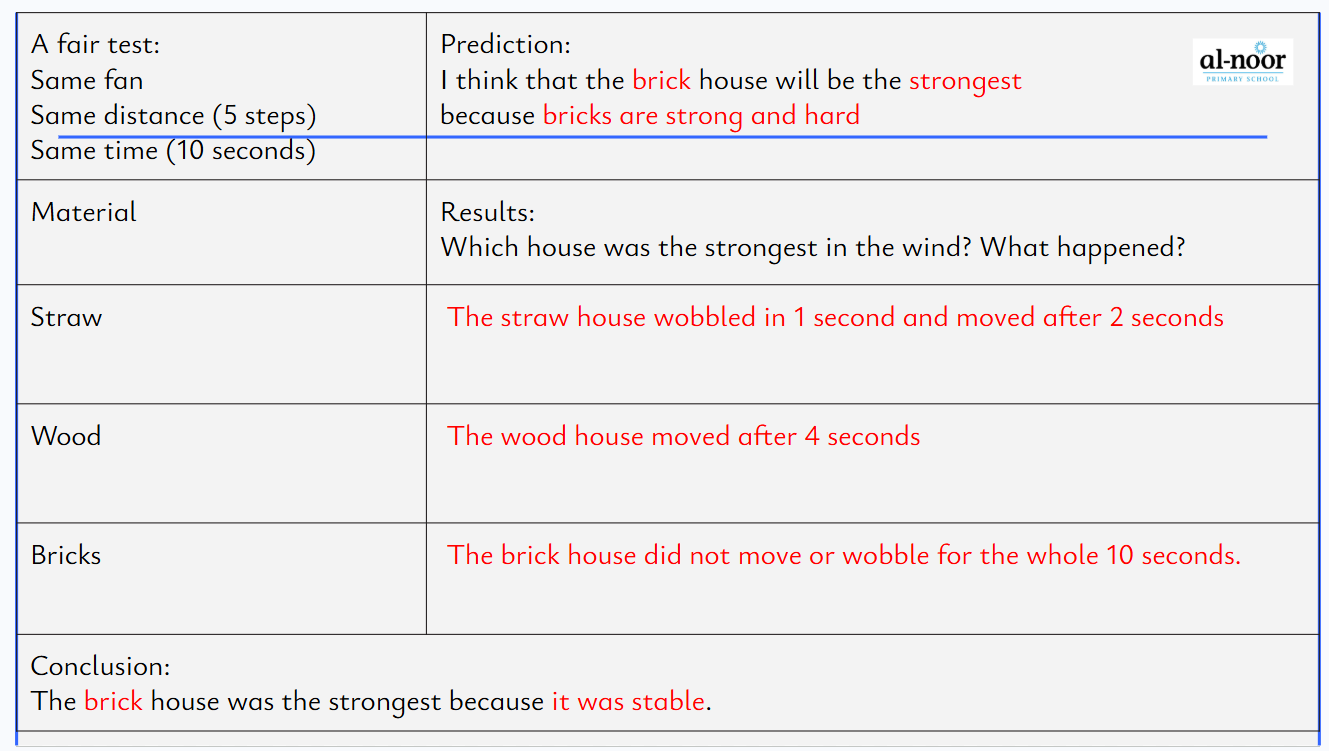Click the 'Conclusion:' heading
Screen dimensions: 1329x751
coord(100,666)
